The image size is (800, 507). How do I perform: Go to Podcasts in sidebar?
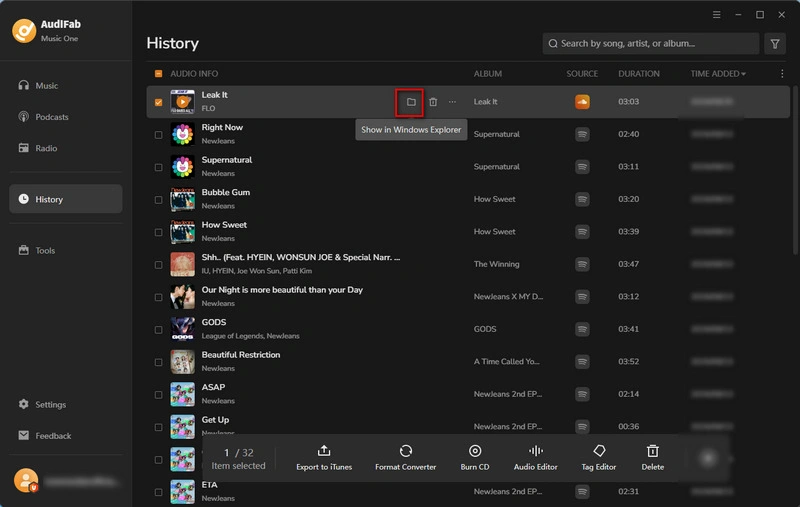66,117
